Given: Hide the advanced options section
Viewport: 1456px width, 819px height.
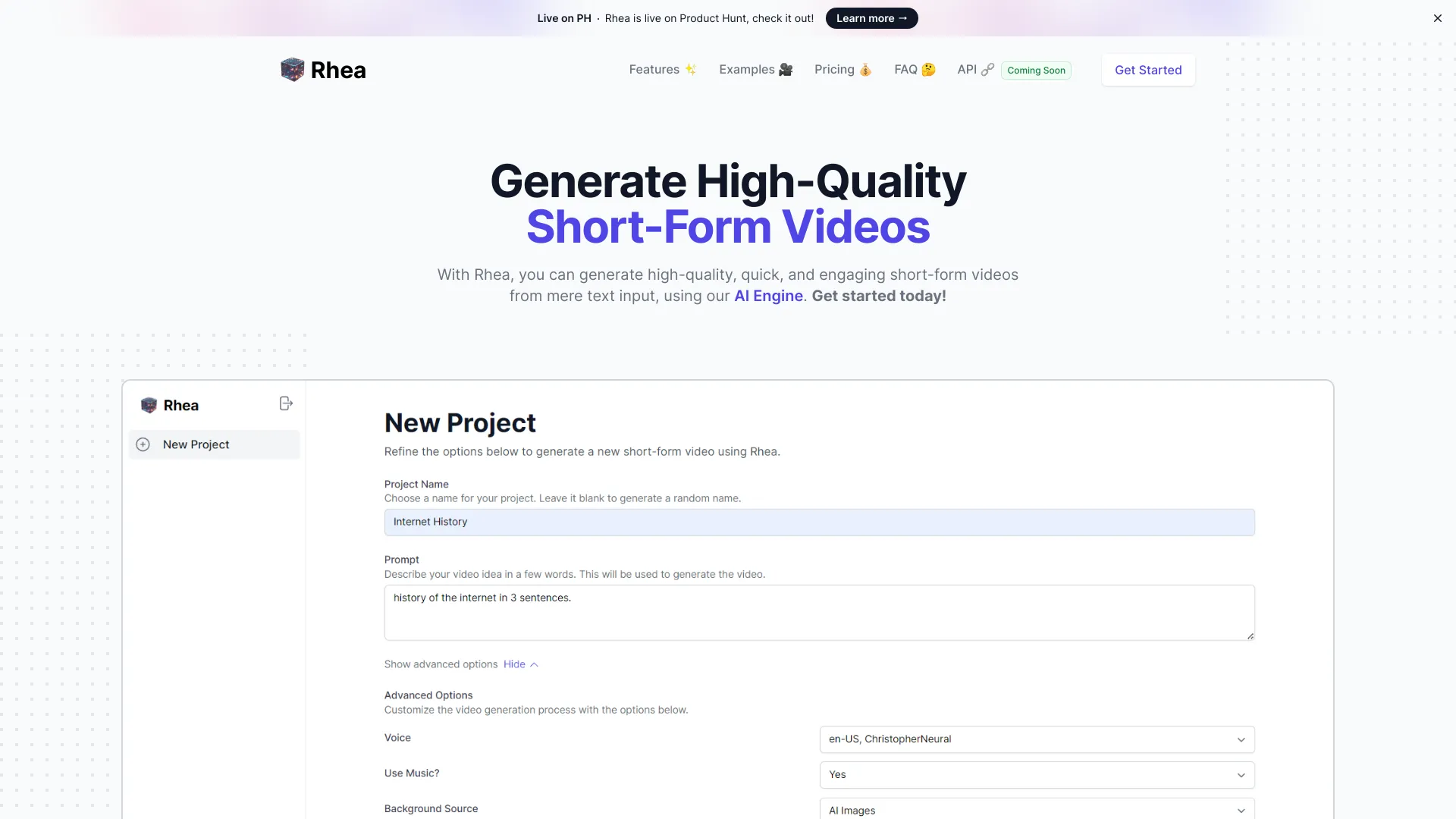Looking at the screenshot, I should (514, 664).
